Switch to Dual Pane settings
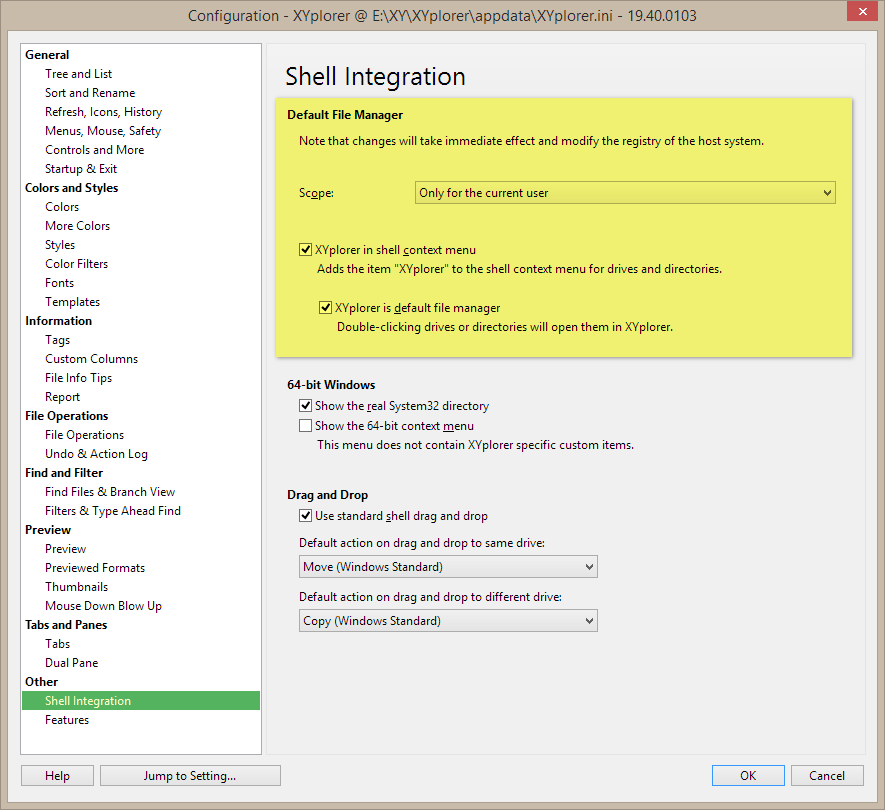 71,663
